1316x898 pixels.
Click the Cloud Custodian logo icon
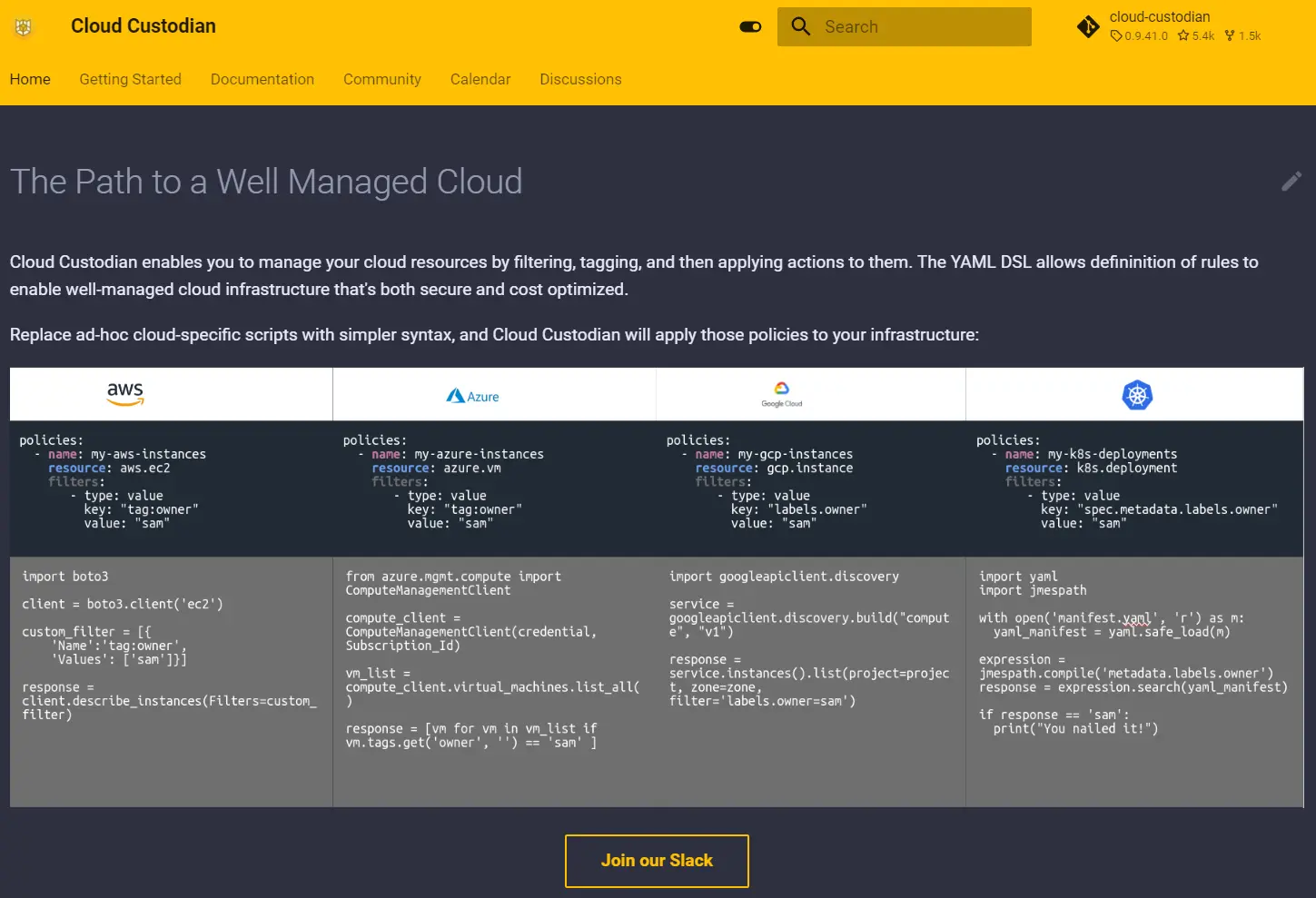[24, 27]
